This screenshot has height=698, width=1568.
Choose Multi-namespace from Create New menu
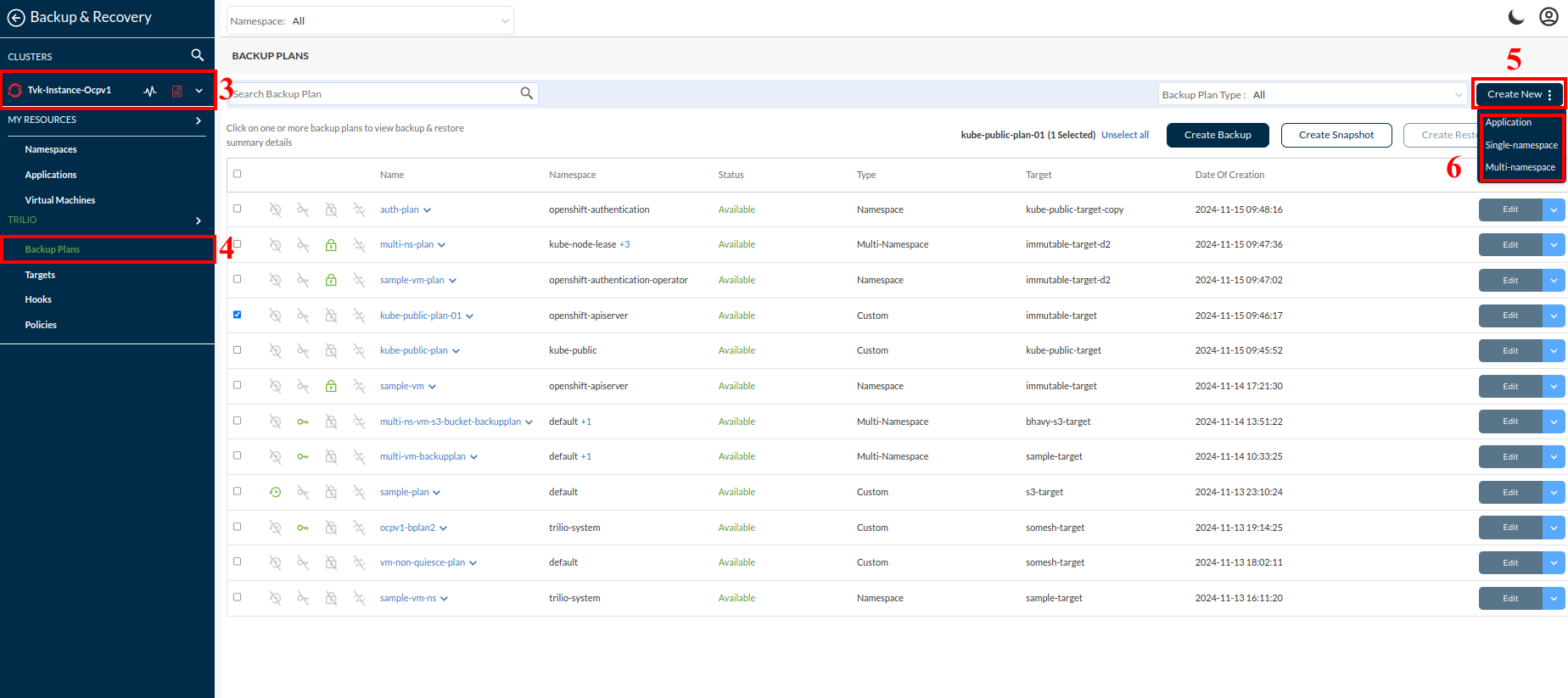(x=1520, y=168)
